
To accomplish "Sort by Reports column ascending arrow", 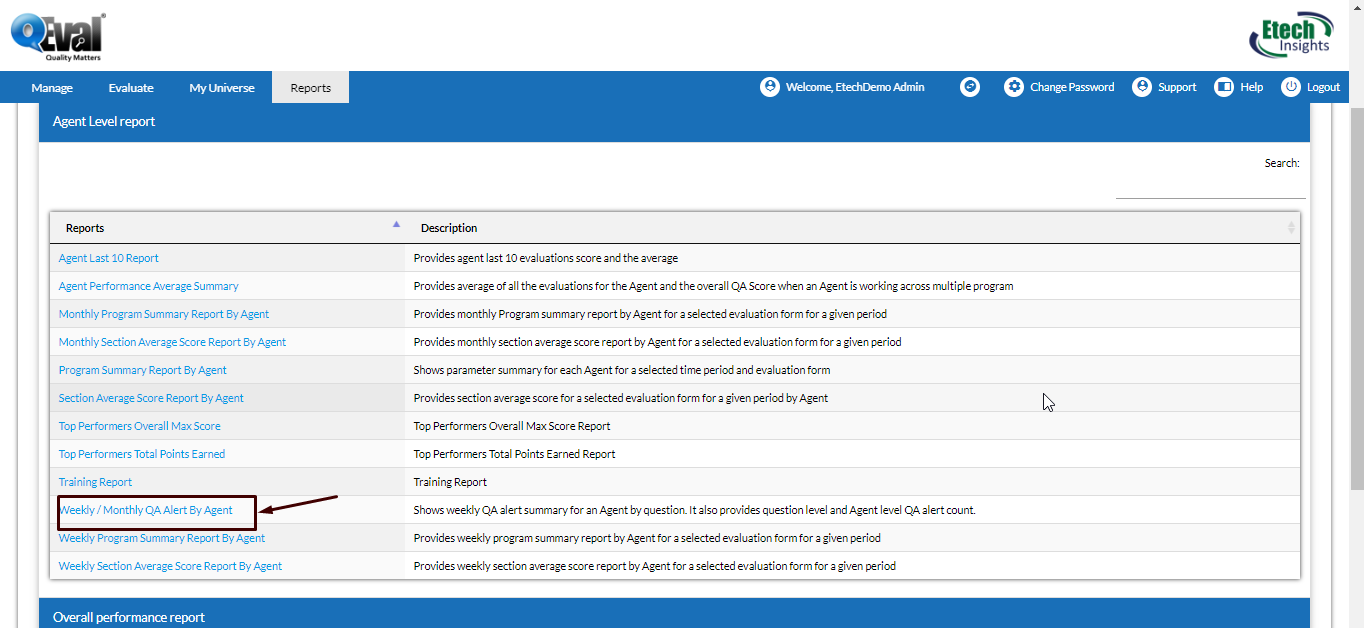I will pyautogui.click(x=396, y=224).
